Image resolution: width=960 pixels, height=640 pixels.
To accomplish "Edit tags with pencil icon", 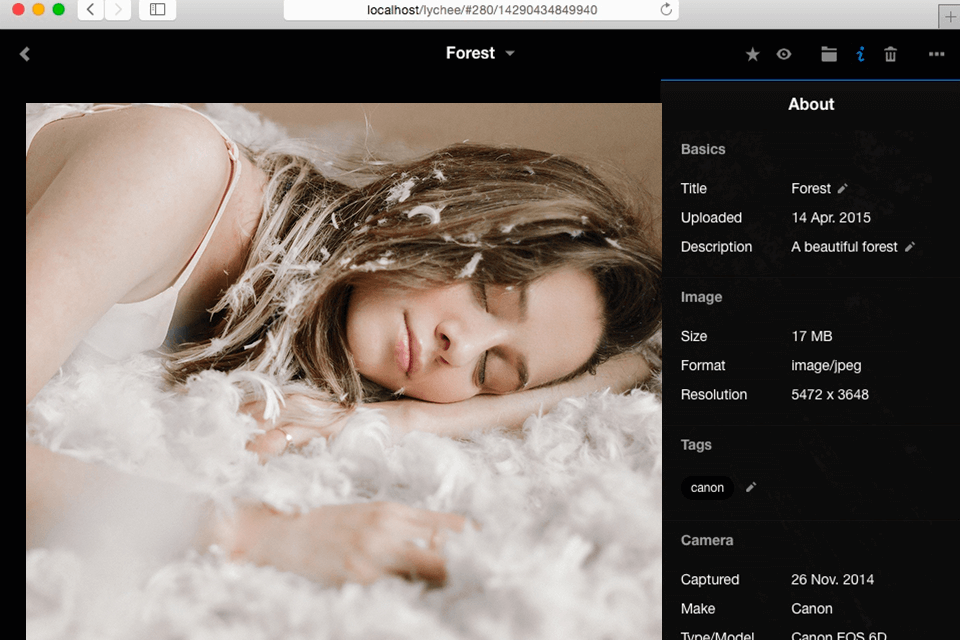I will point(751,488).
